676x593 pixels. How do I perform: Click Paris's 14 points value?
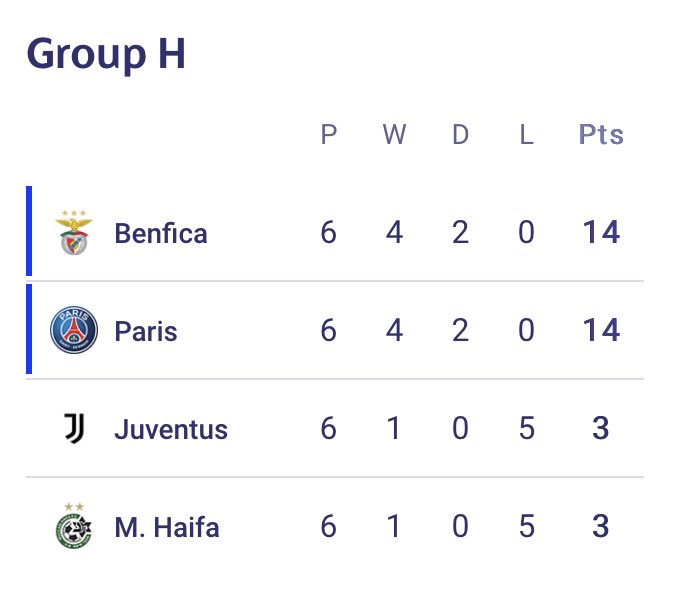601,331
